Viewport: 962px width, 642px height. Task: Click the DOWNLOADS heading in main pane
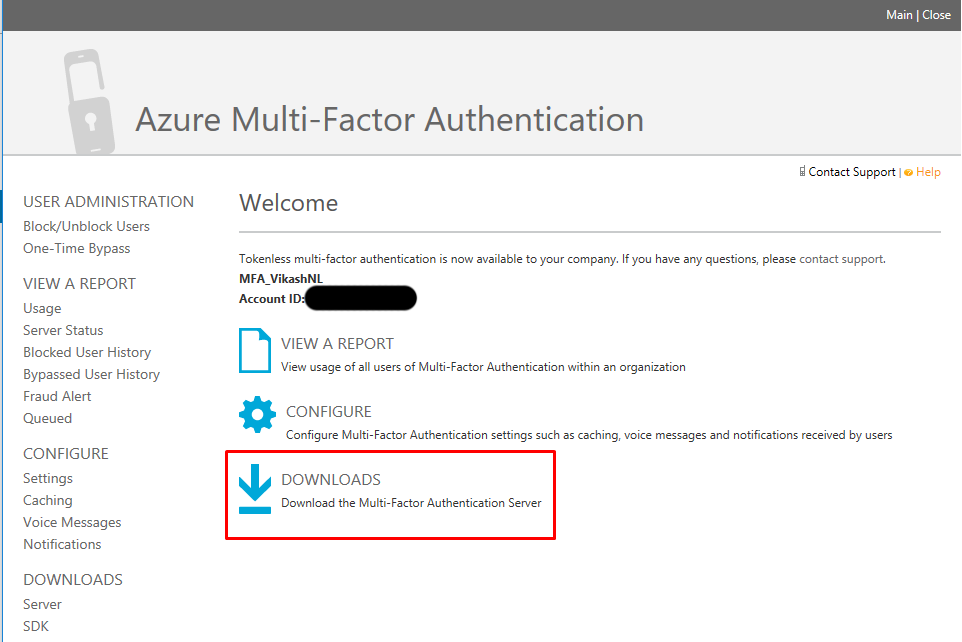(331, 480)
